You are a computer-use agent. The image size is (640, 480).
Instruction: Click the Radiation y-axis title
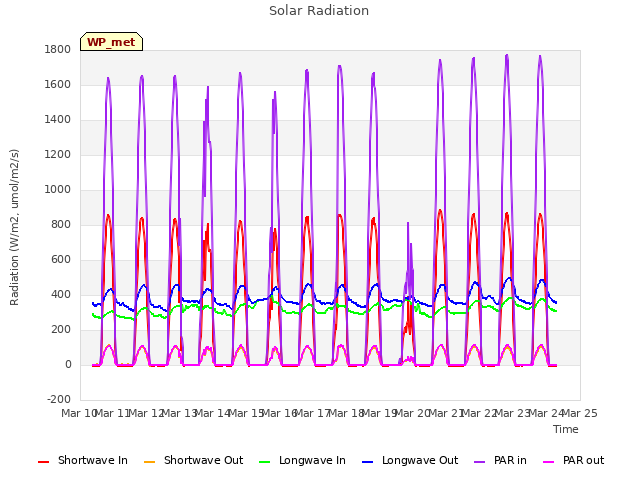14,227
